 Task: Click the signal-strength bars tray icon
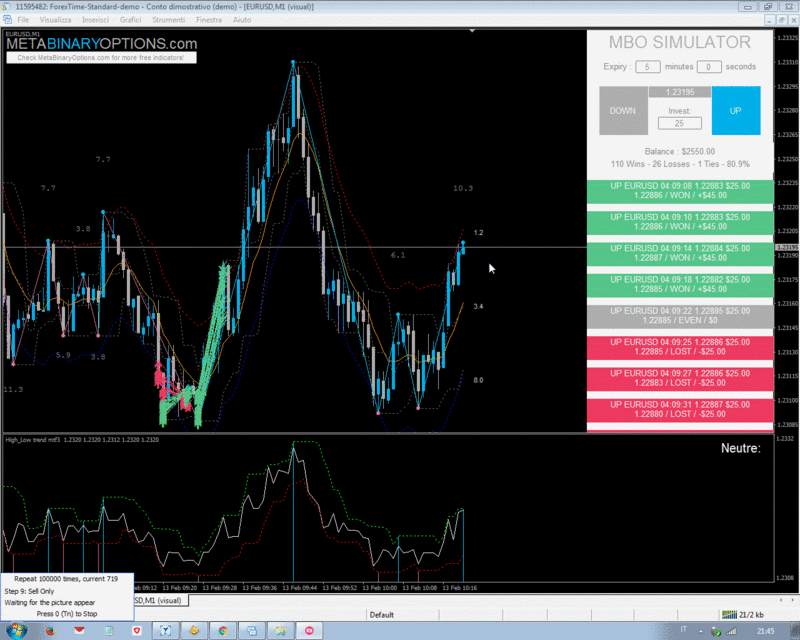732,632
